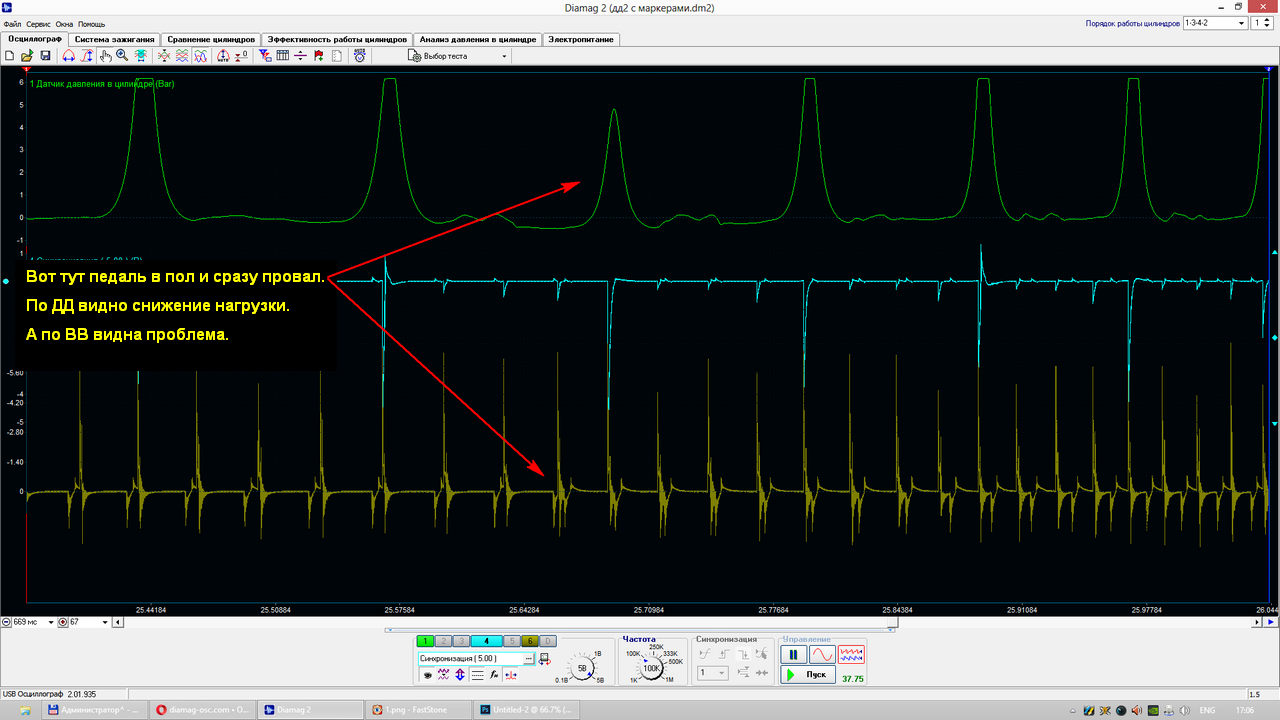This screenshot has height=720, width=1280.
Task: Click the purple waveform icon in channel panel
Action: click(443, 675)
